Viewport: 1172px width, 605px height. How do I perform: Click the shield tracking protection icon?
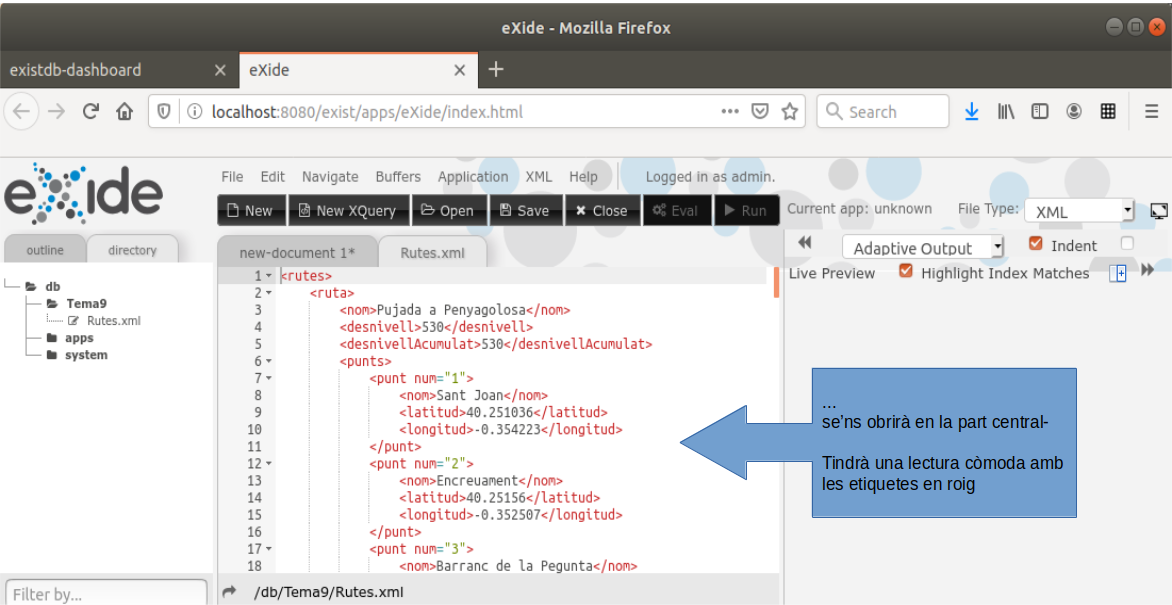[x=164, y=112]
